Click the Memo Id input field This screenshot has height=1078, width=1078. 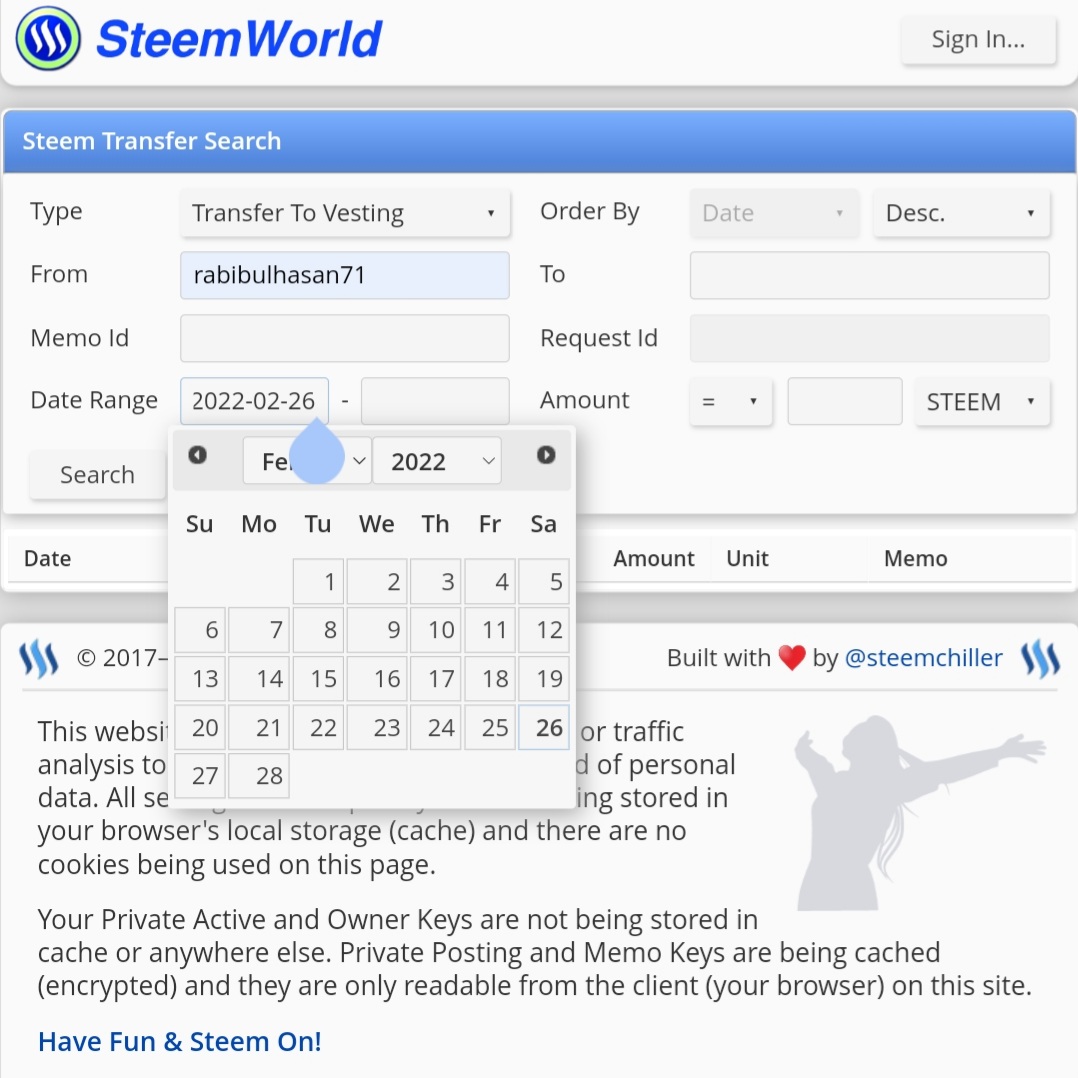(x=345, y=338)
